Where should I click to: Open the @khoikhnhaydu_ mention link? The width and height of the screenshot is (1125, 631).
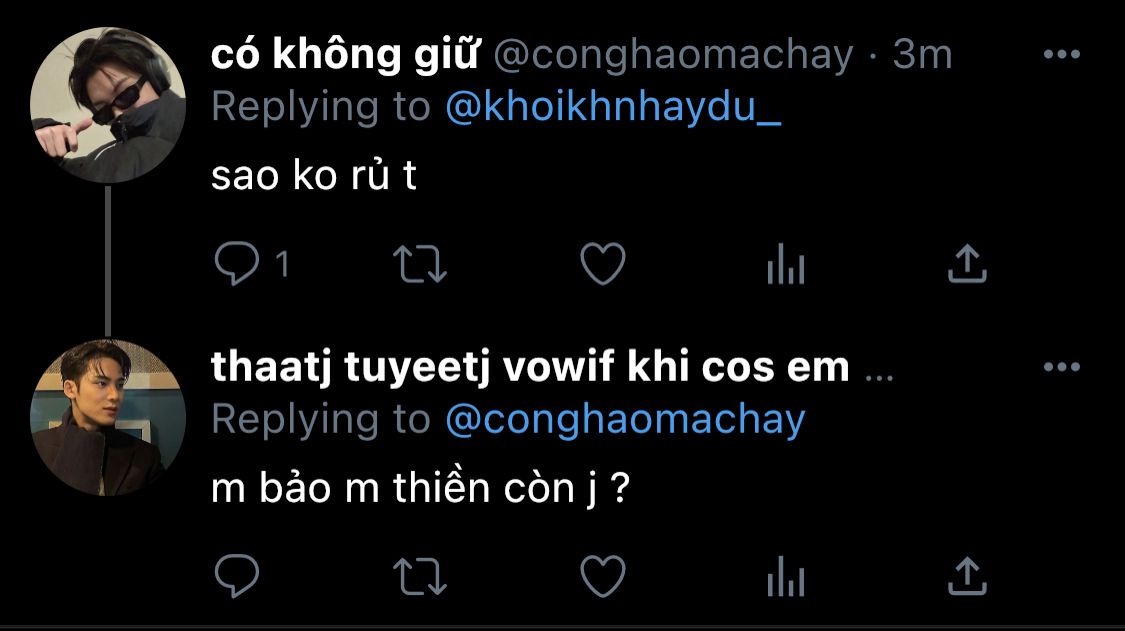pos(613,108)
